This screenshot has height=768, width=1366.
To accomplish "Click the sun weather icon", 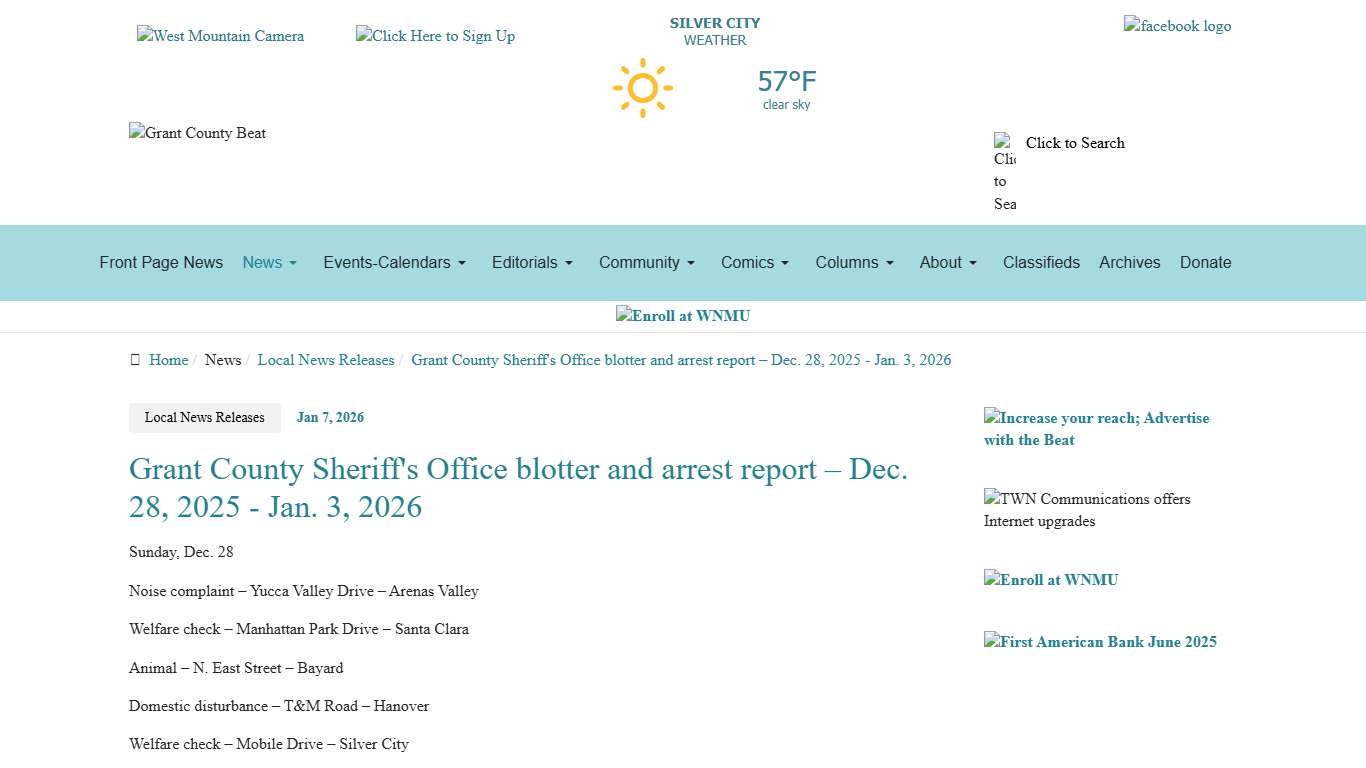I will [643, 88].
